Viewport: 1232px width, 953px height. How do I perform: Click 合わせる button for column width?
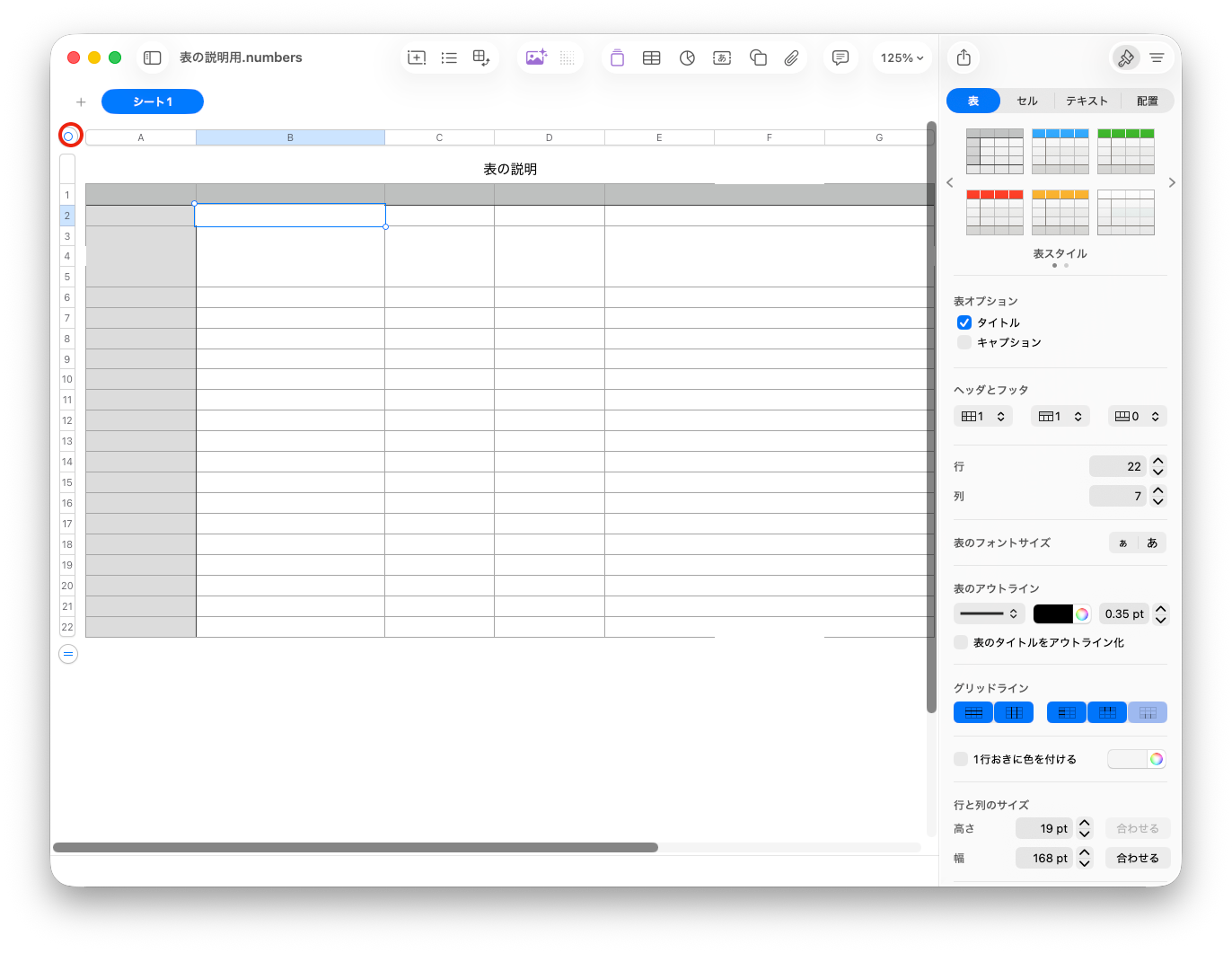pos(1138,858)
